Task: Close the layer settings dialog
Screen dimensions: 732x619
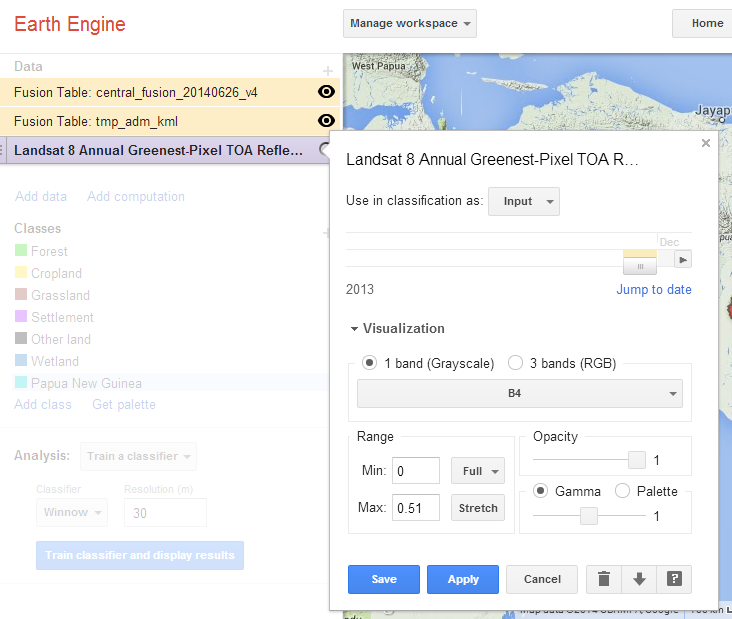Action: coord(706,143)
